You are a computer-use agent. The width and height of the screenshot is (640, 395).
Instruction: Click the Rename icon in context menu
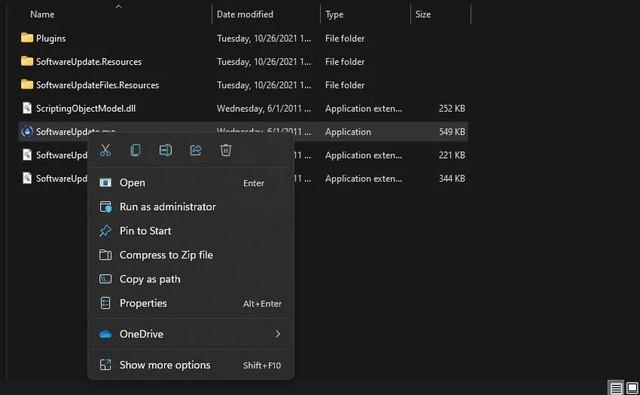(x=166, y=150)
